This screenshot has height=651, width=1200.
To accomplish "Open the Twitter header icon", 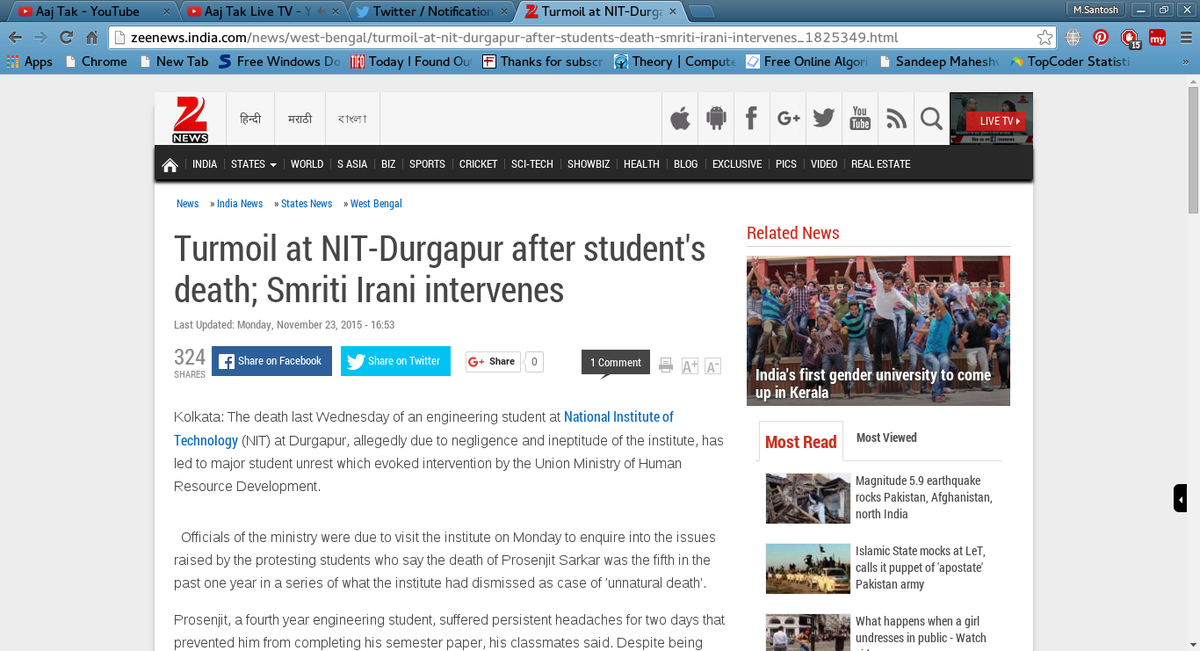I will (824, 119).
